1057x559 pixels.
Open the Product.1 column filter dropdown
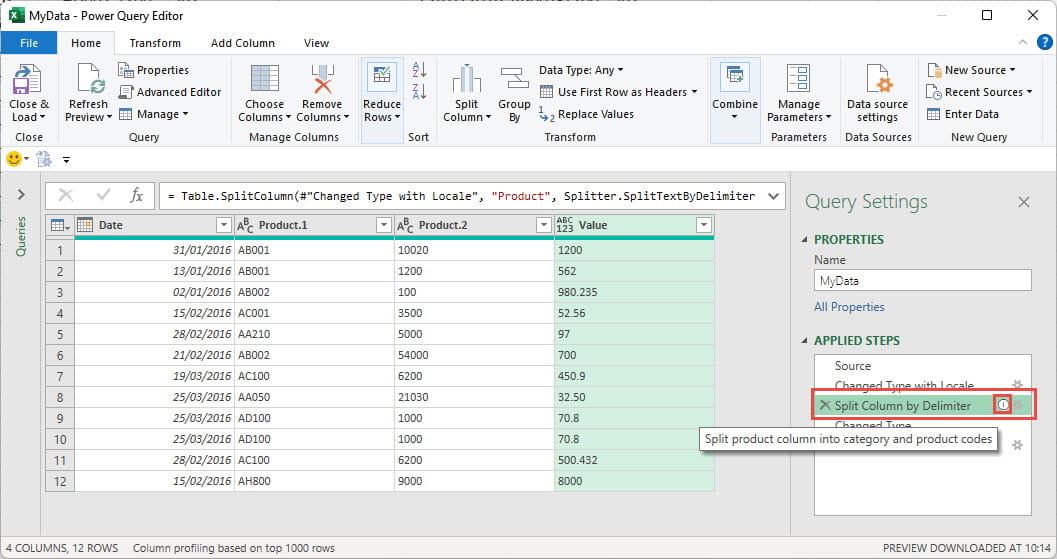coord(383,226)
